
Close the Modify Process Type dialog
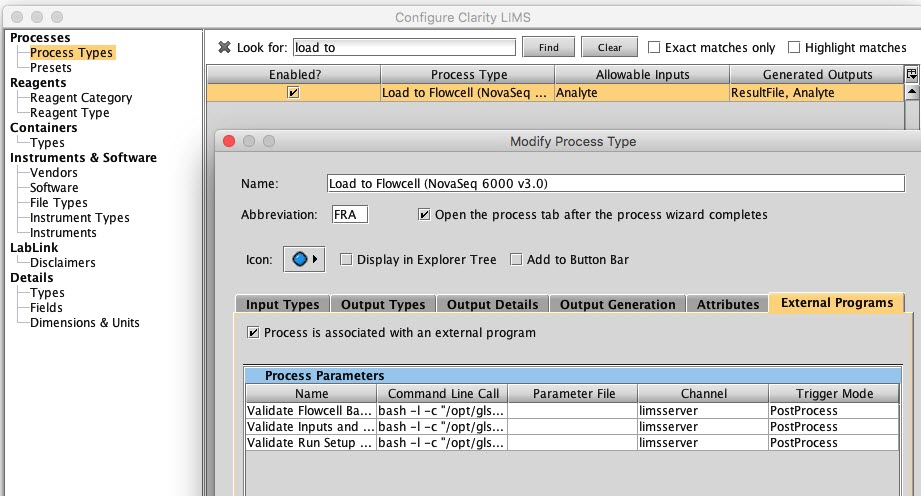(x=229, y=141)
